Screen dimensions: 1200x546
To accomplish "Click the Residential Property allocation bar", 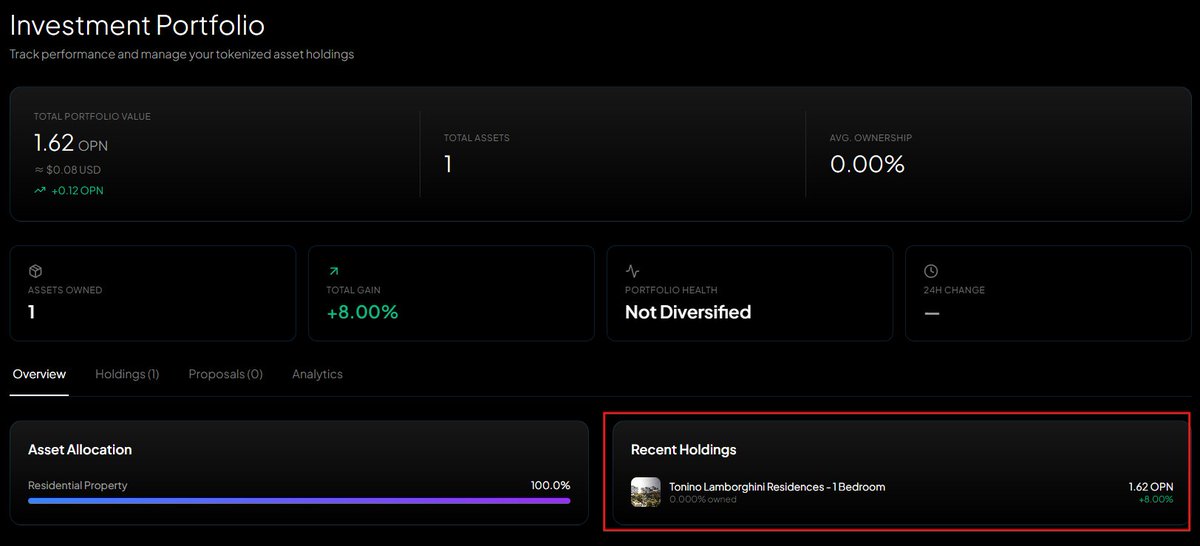I will 299,500.
